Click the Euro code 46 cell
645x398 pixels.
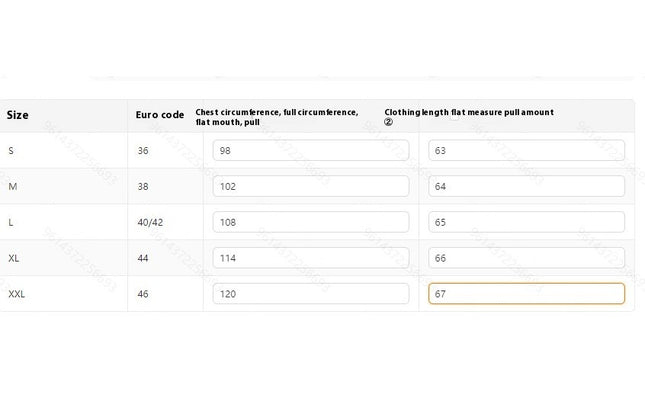[x=143, y=294]
